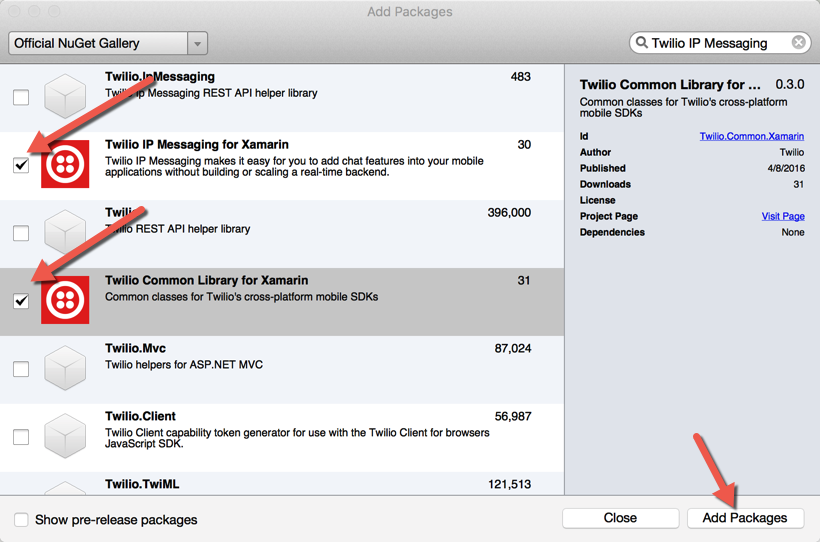Click the Twilio REST API helper library description
The height and width of the screenshot is (542, 820).
click(x=178, y=229)
